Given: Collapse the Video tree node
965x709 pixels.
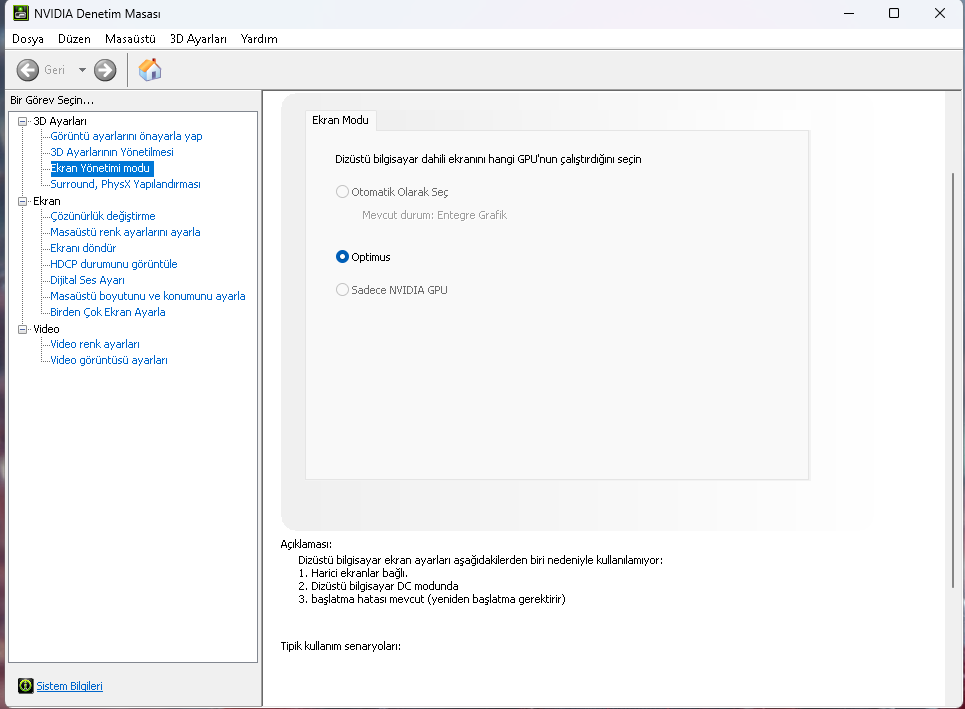Looking at the screenshot, I should click(x=23, y=329).
